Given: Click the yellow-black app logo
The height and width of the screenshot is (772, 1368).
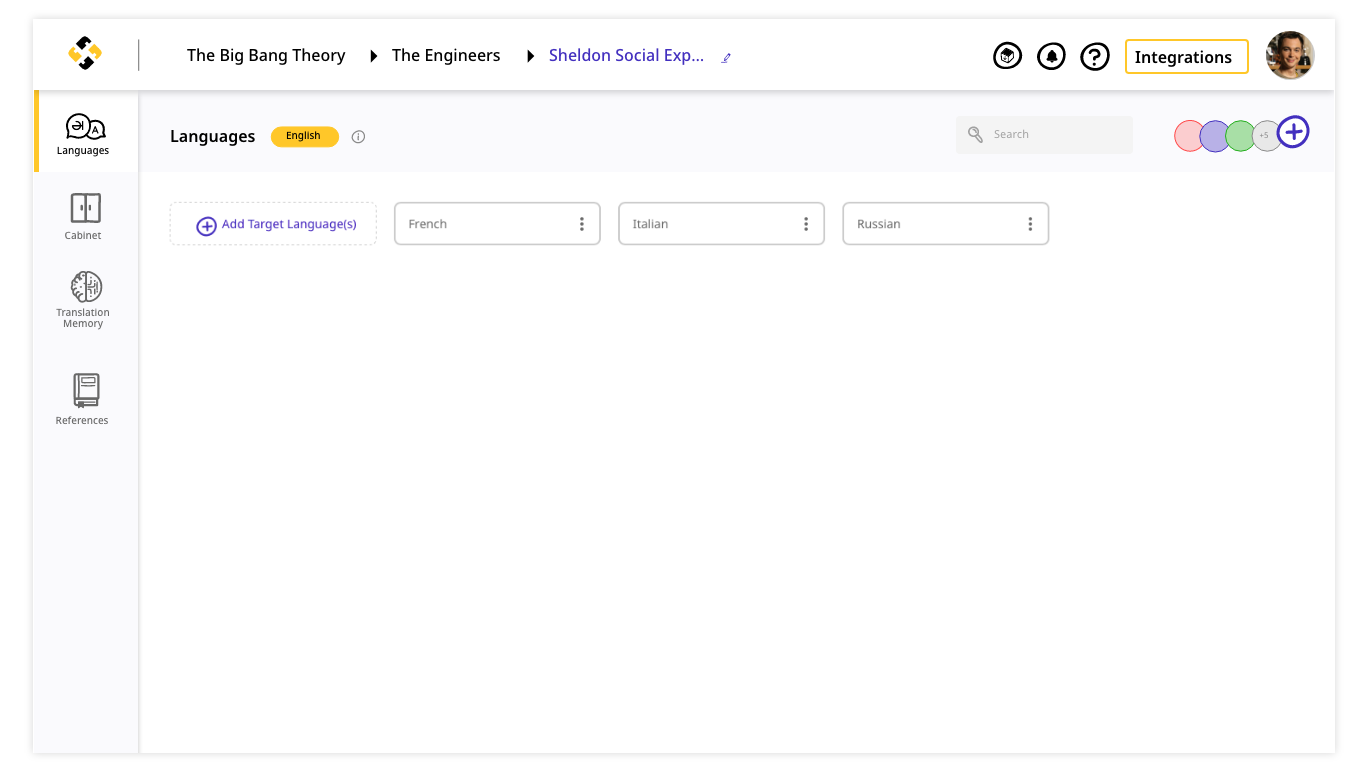Looking at the screenshot, I should [x=85, y=53].
